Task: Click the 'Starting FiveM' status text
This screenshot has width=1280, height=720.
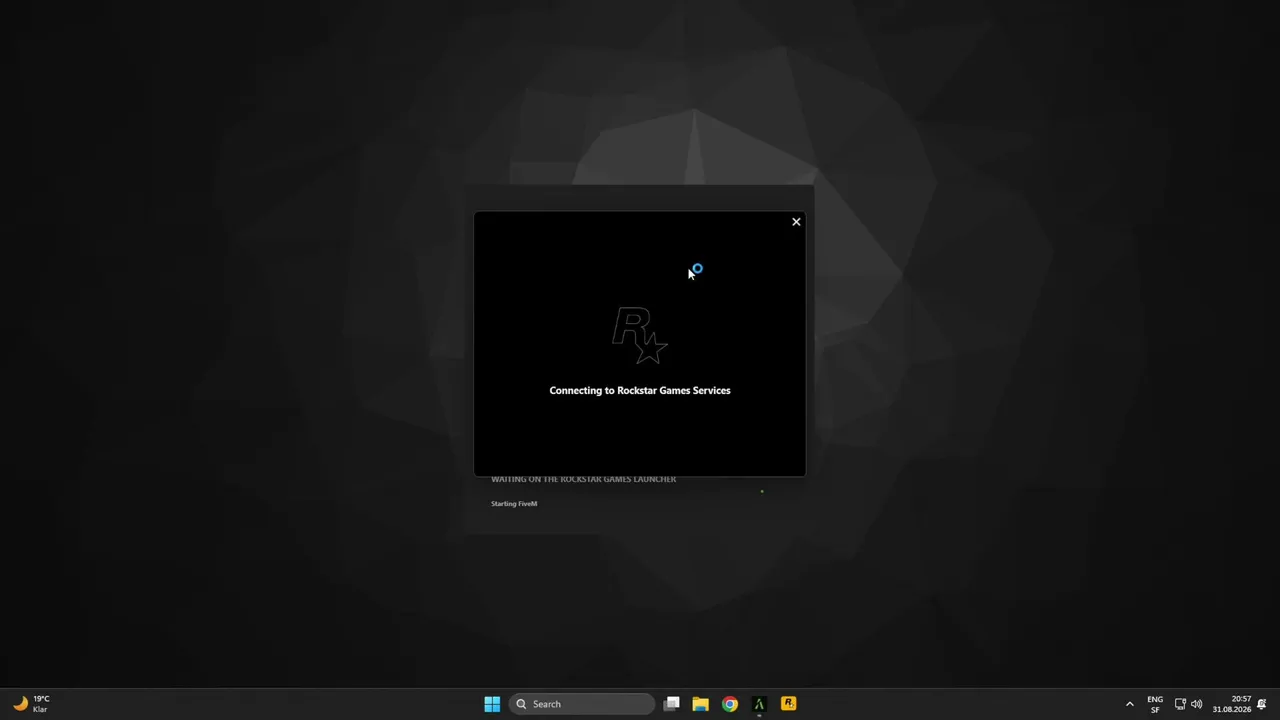Action: point(514,504)
